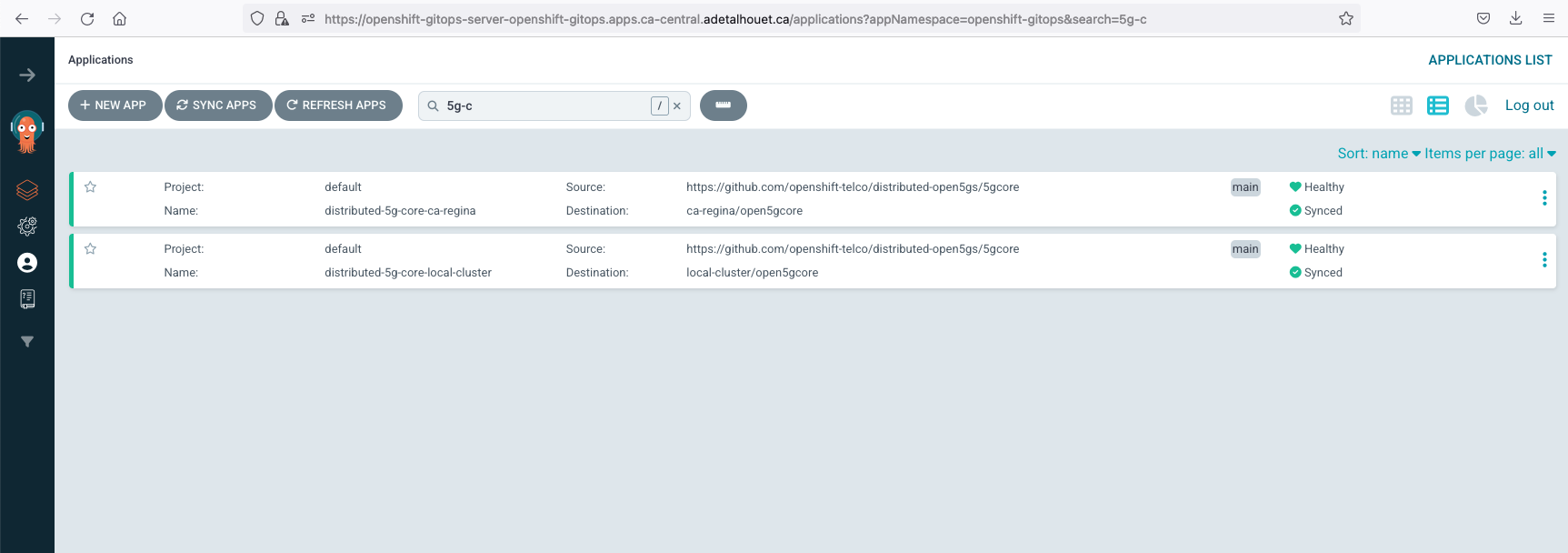Open the Items per page dropdown

pos(1491,154)
